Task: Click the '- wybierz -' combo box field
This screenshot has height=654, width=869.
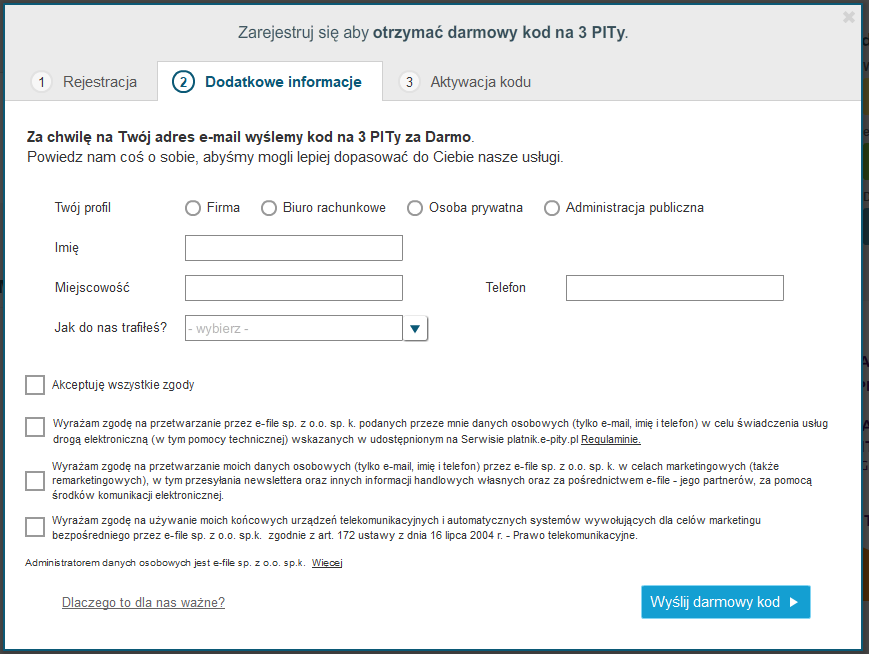Action: pos(294,328)
